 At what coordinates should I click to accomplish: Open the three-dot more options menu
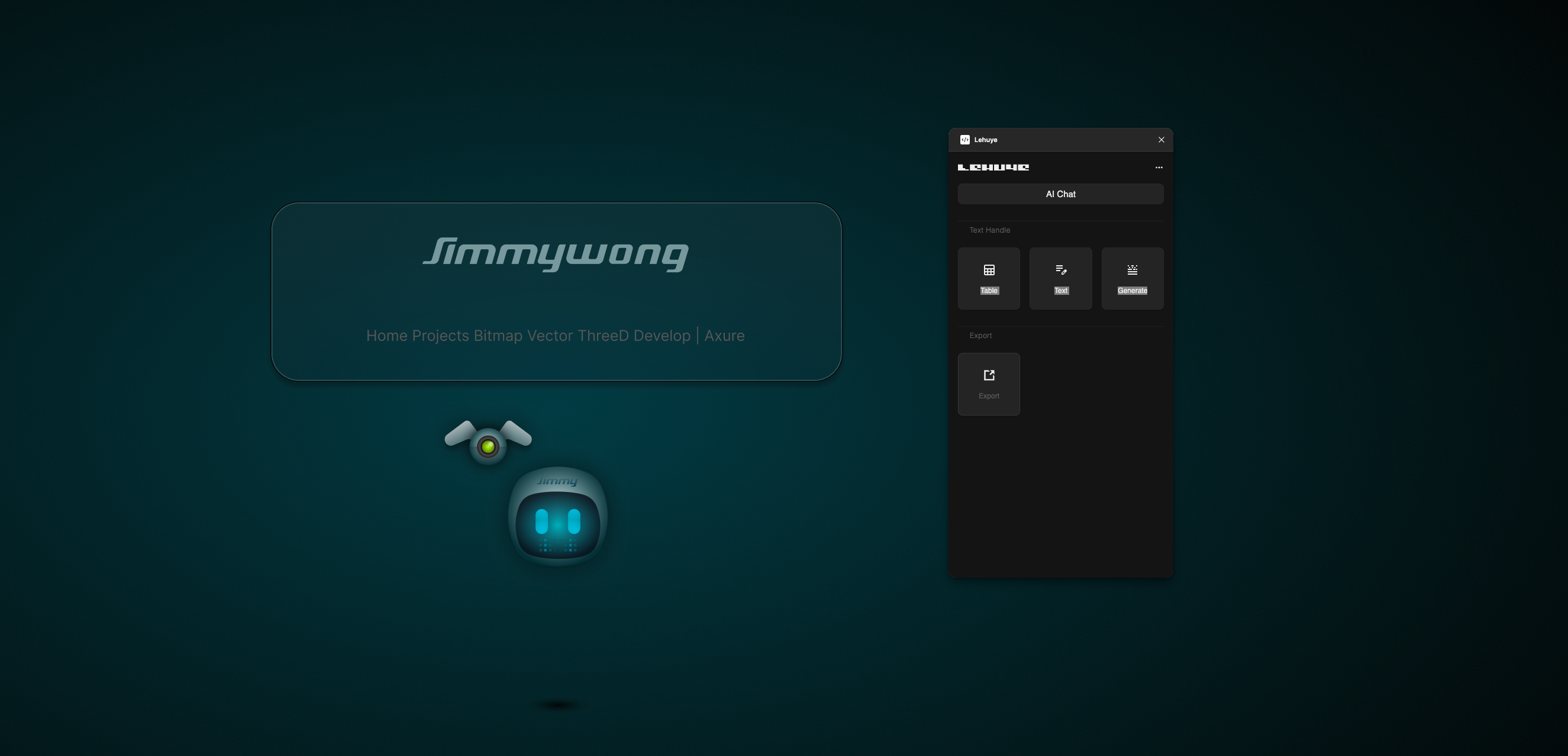click(1159, 167)
